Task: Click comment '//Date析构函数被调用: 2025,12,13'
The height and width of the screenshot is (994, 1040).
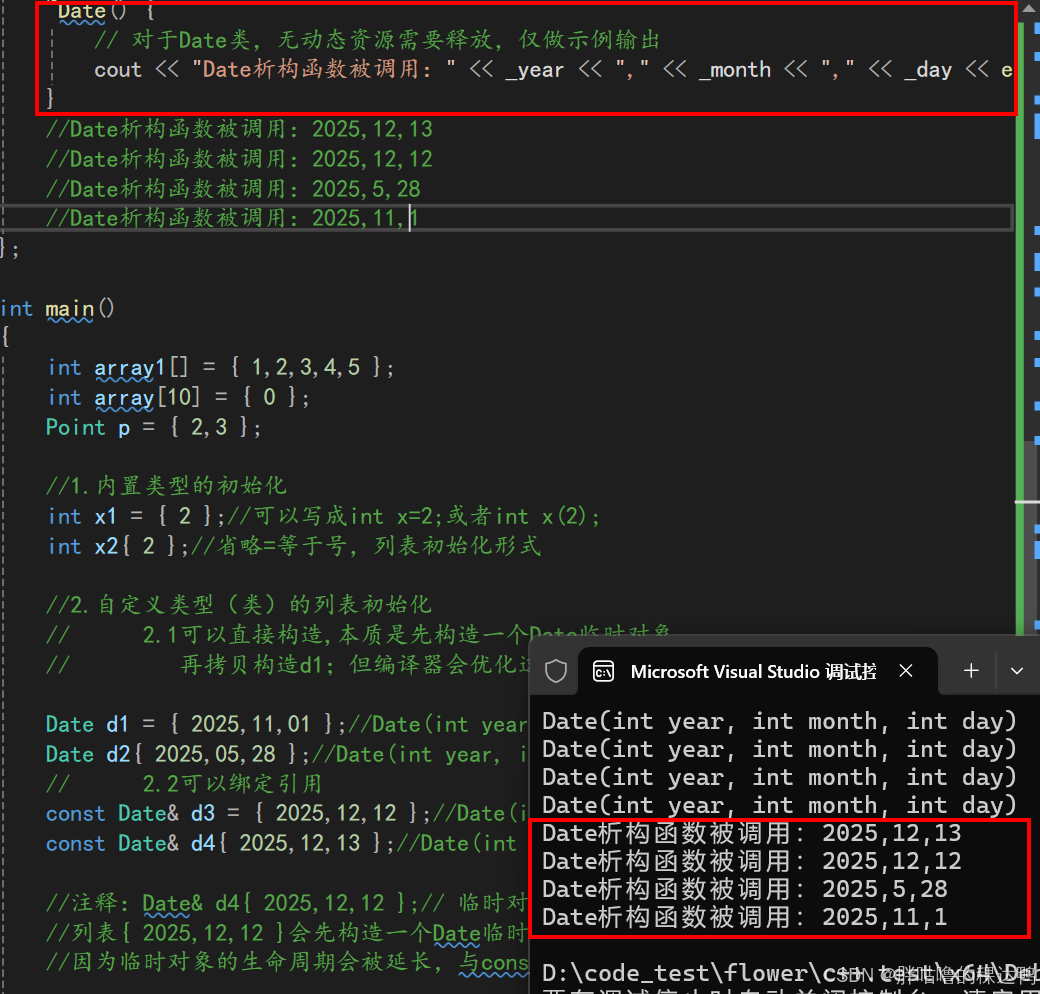Action: 239,129
